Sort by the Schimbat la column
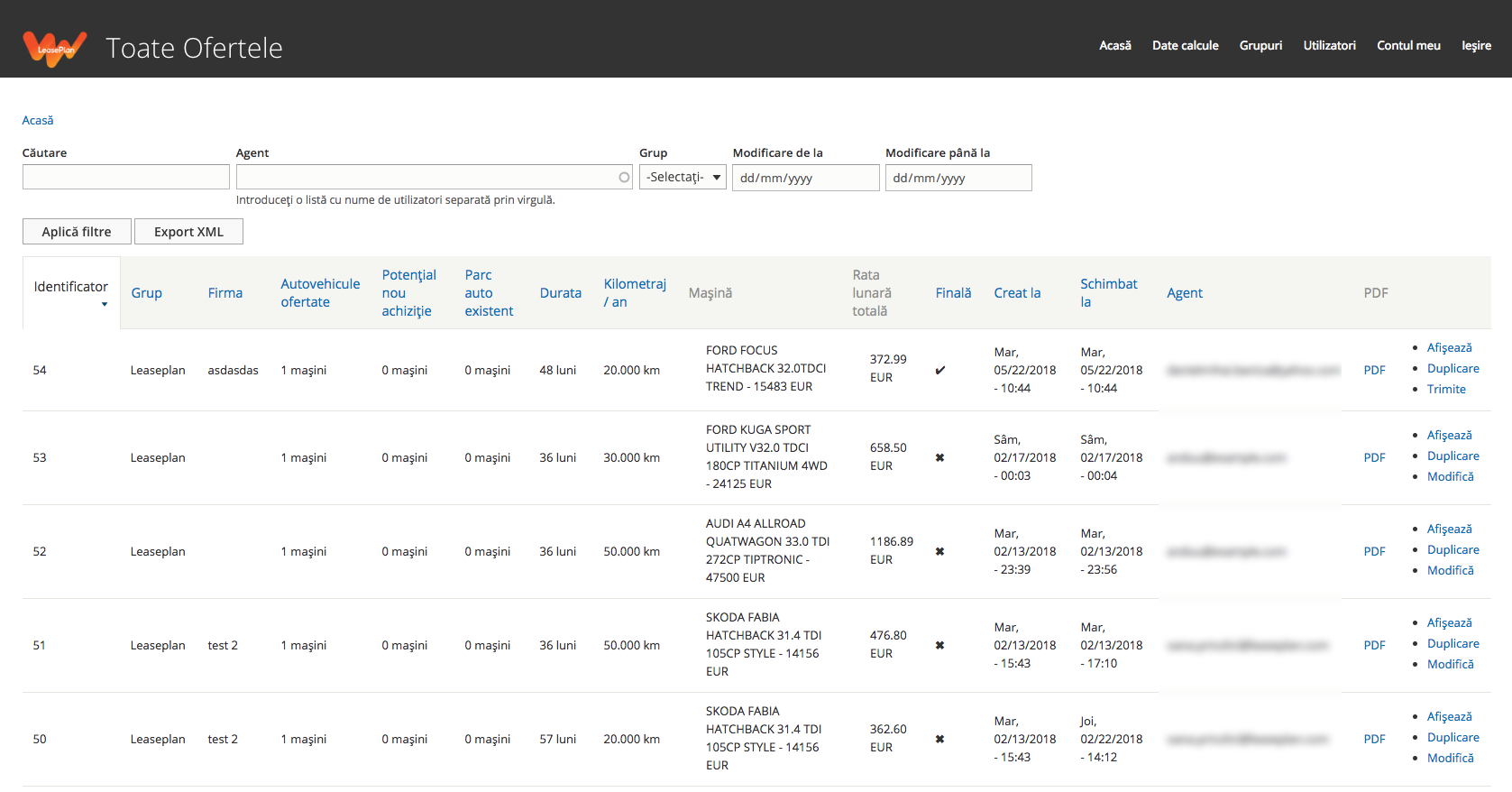 pos(1109,293)
